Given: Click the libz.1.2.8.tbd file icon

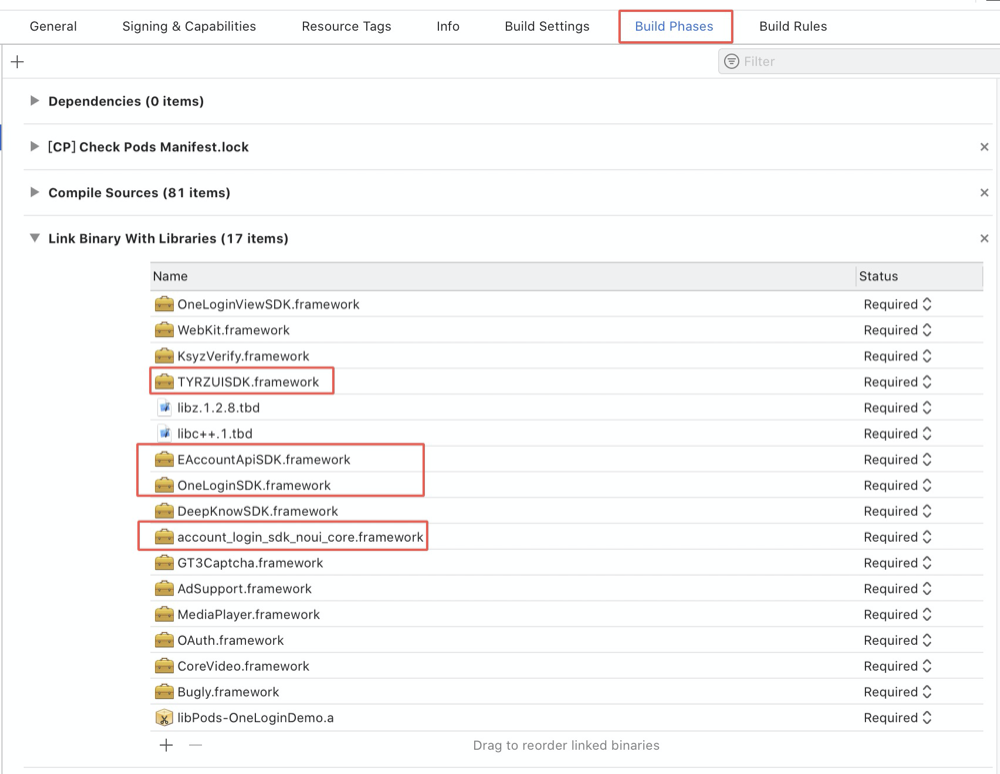Looking at the screenshot, I should click(164, 408).
